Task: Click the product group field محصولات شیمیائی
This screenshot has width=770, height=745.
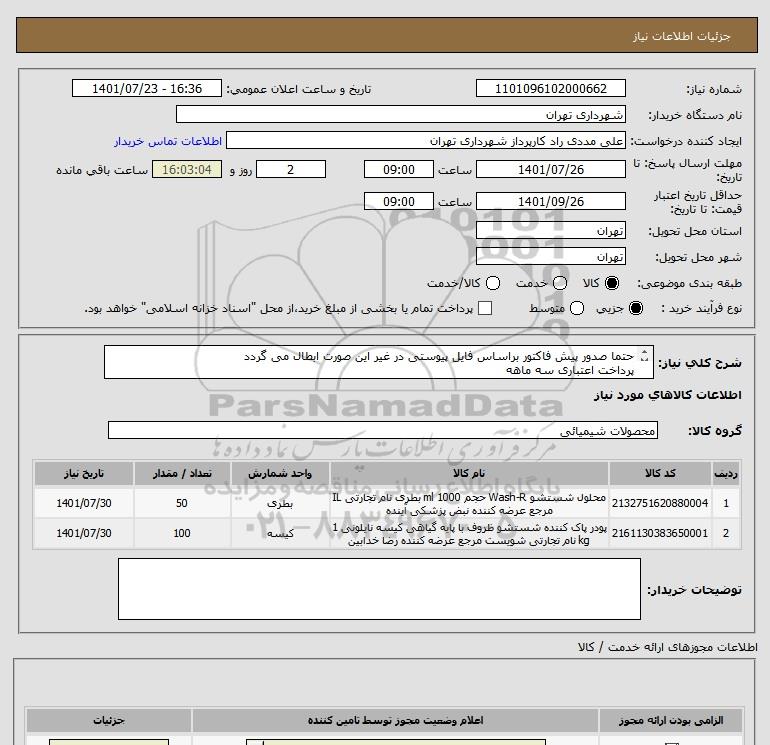Action: (x=383, y=430)
